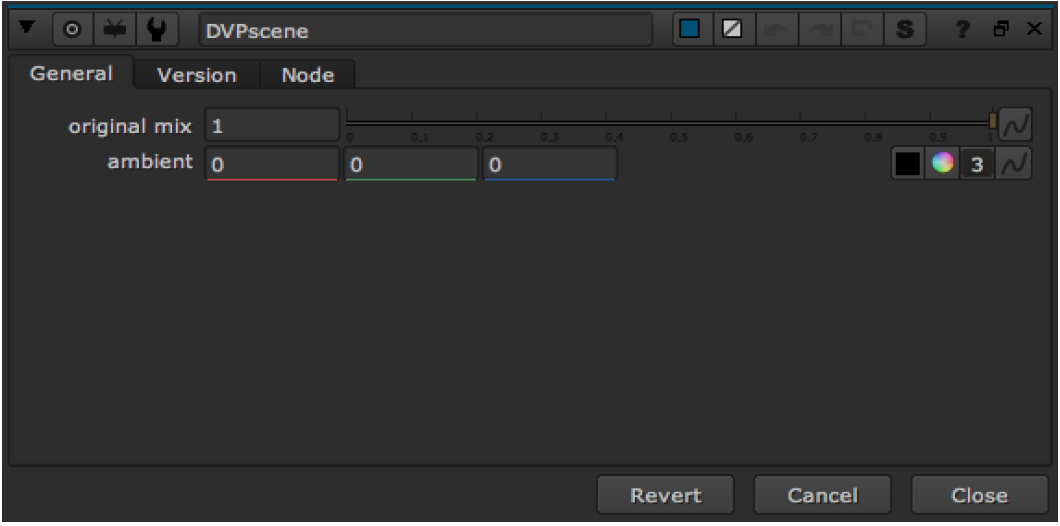Viewport: 1060px width, 526px height.
Task: Switch to the Version tab
Action: click(196, 75)
